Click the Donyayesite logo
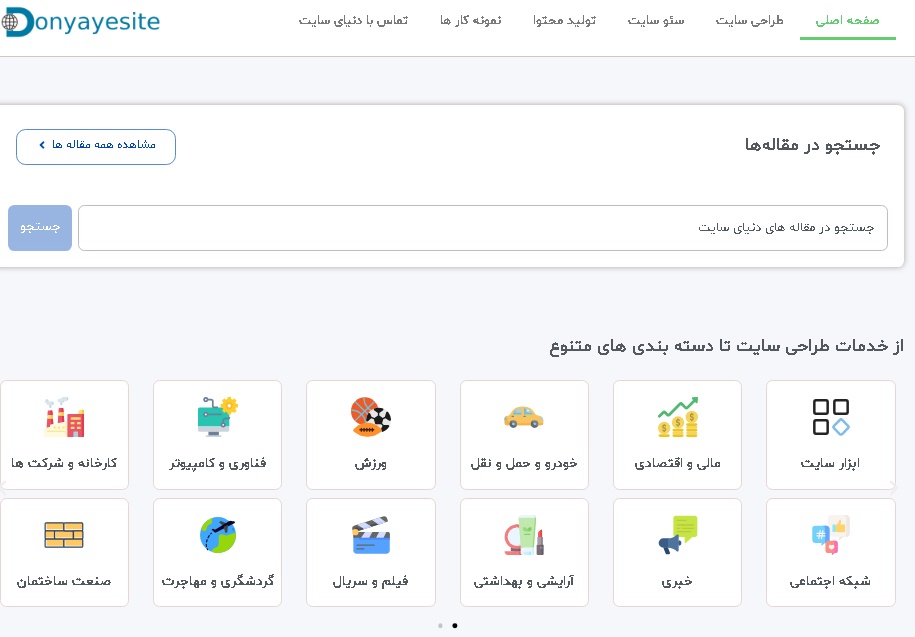Viewport: 915px width, 637px height. (x=80, y=22)
